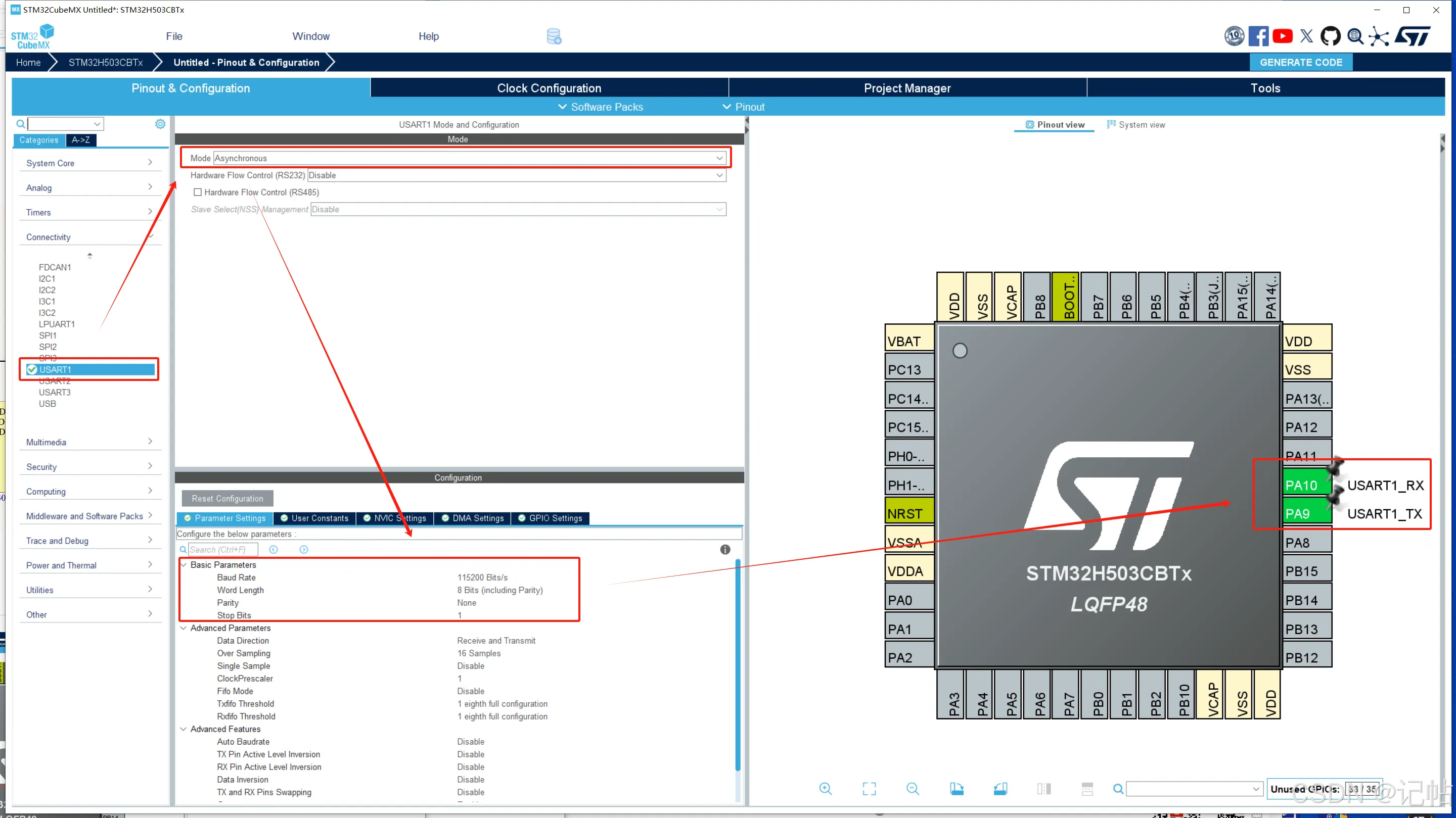The width and height of the screenshot is (1456, 818).
Task: Click the horizontal split layout icon
Action: tap(1087, 789)
